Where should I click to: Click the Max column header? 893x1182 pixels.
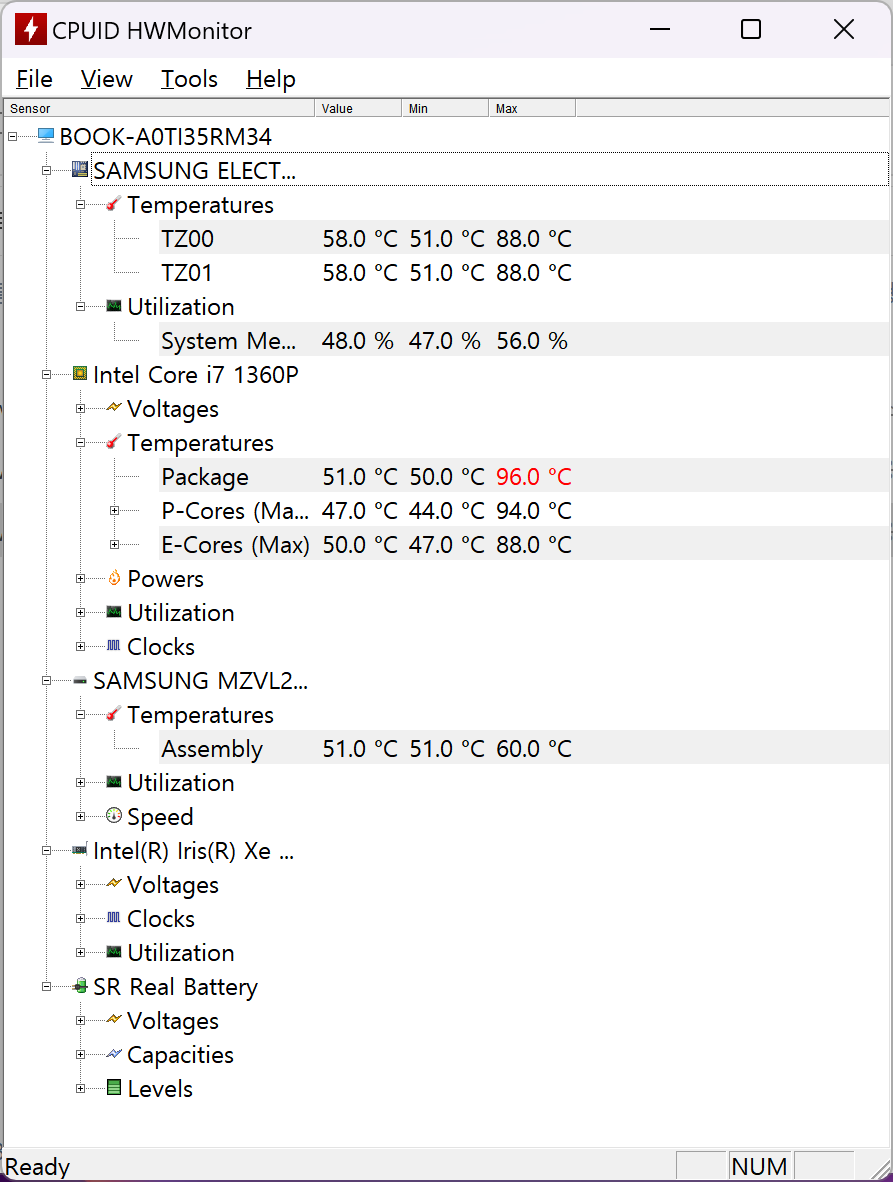(x=532, y=109)
